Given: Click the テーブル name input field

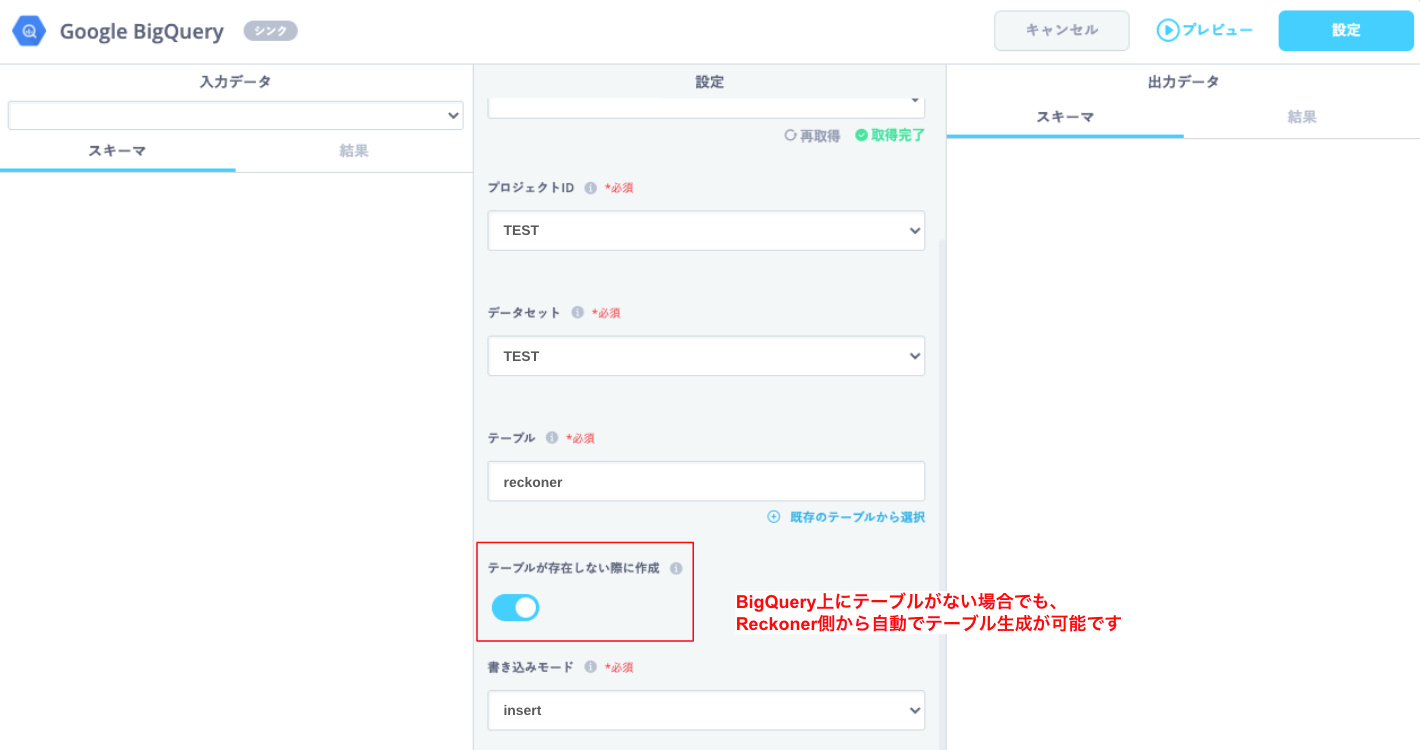Looking at the screenshot, I should pyautogui.click(x=706, y=481).
